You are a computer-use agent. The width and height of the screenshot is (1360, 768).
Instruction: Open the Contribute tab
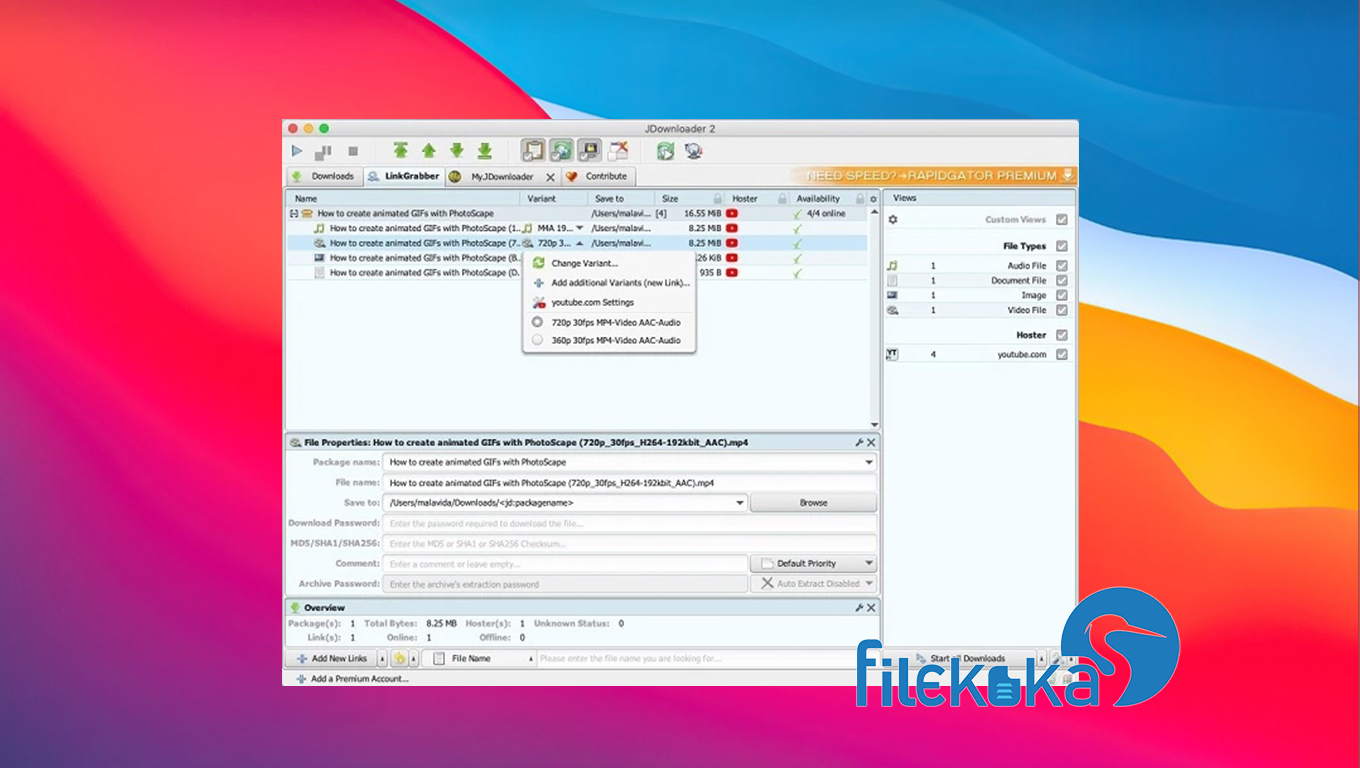tap(597, 176)
